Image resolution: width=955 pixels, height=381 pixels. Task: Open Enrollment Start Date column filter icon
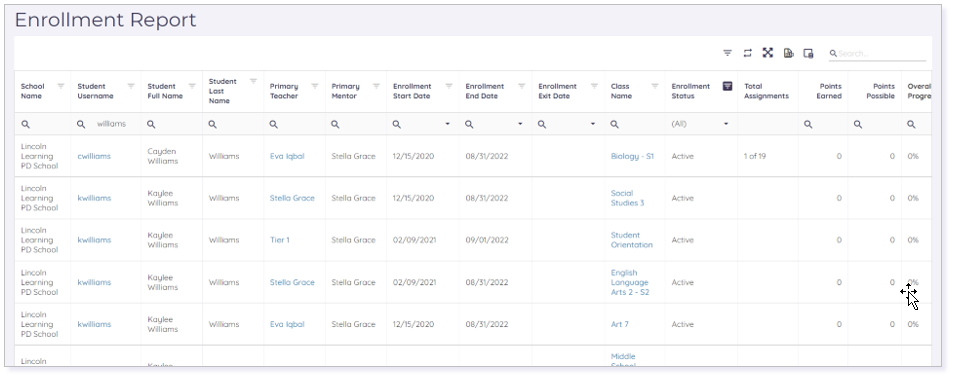(449, 86)
